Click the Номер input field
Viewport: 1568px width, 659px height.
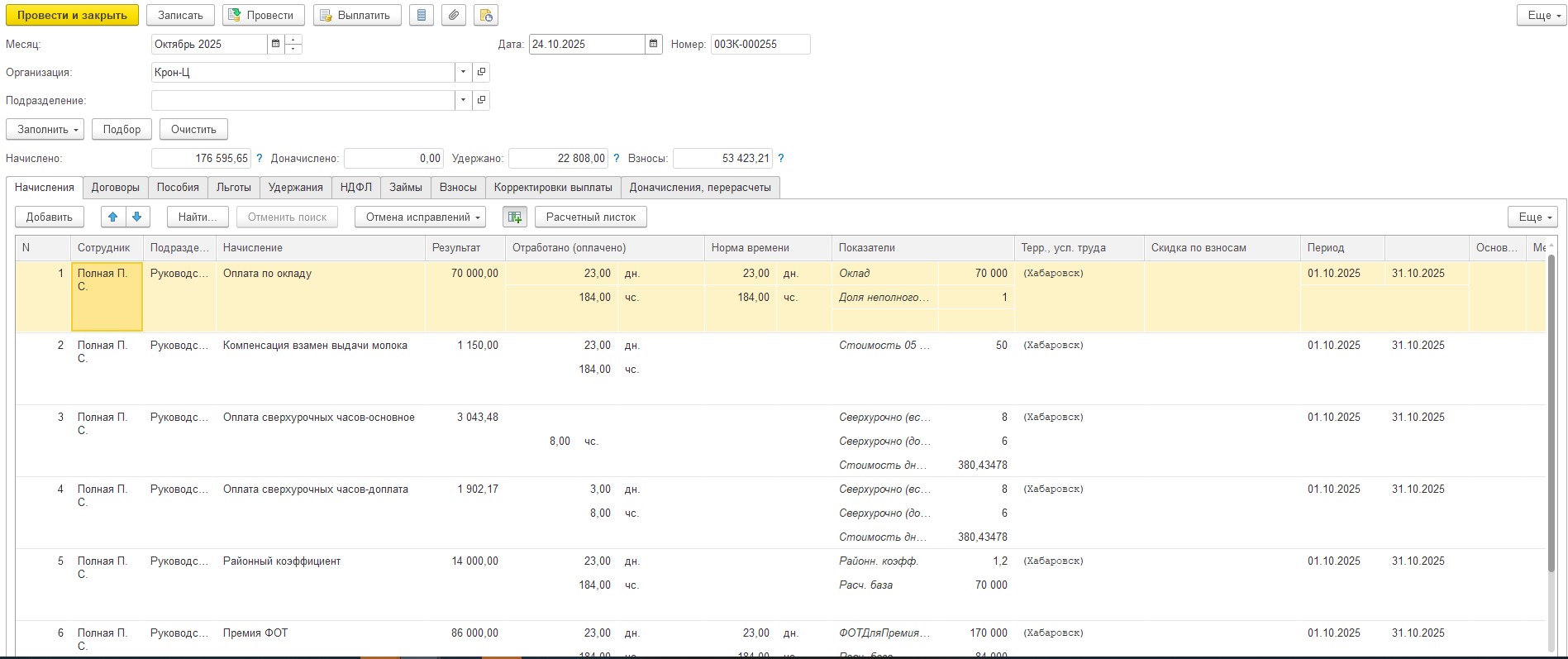(760, 45)
